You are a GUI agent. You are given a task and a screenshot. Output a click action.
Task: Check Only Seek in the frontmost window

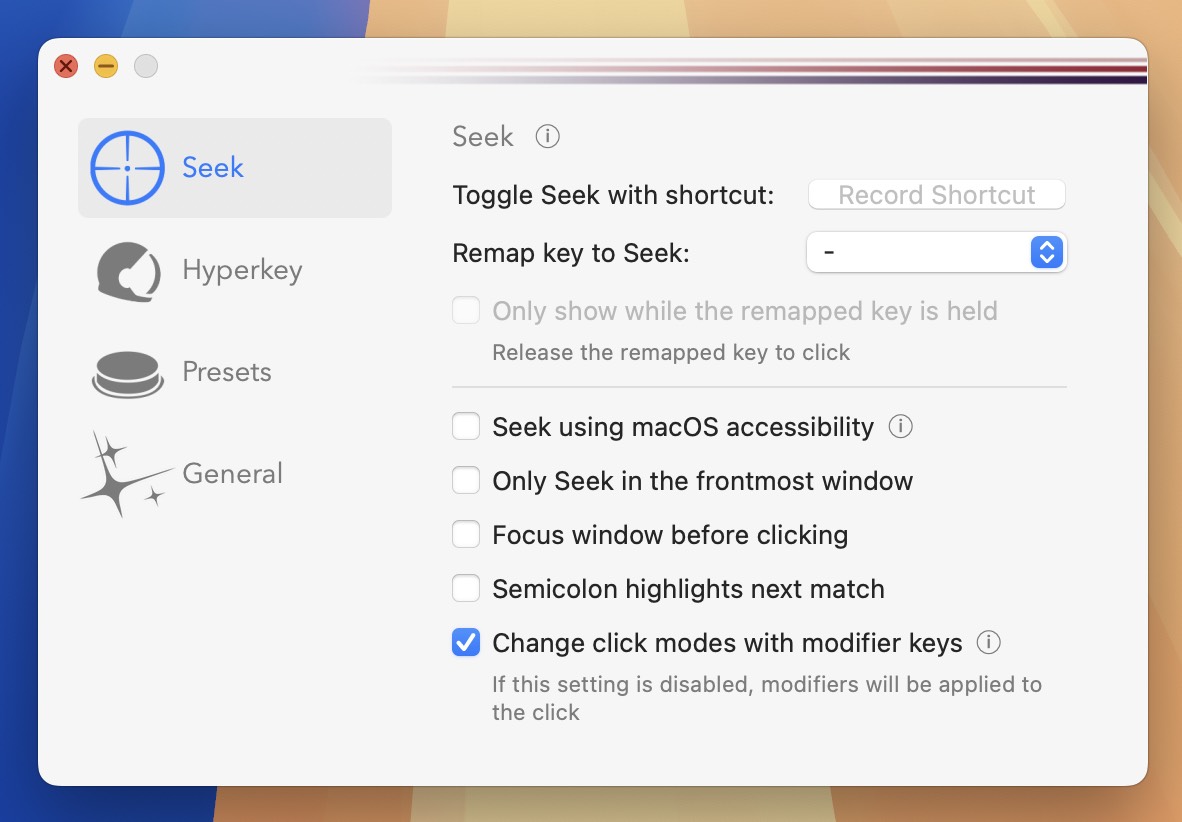point(465,480)
